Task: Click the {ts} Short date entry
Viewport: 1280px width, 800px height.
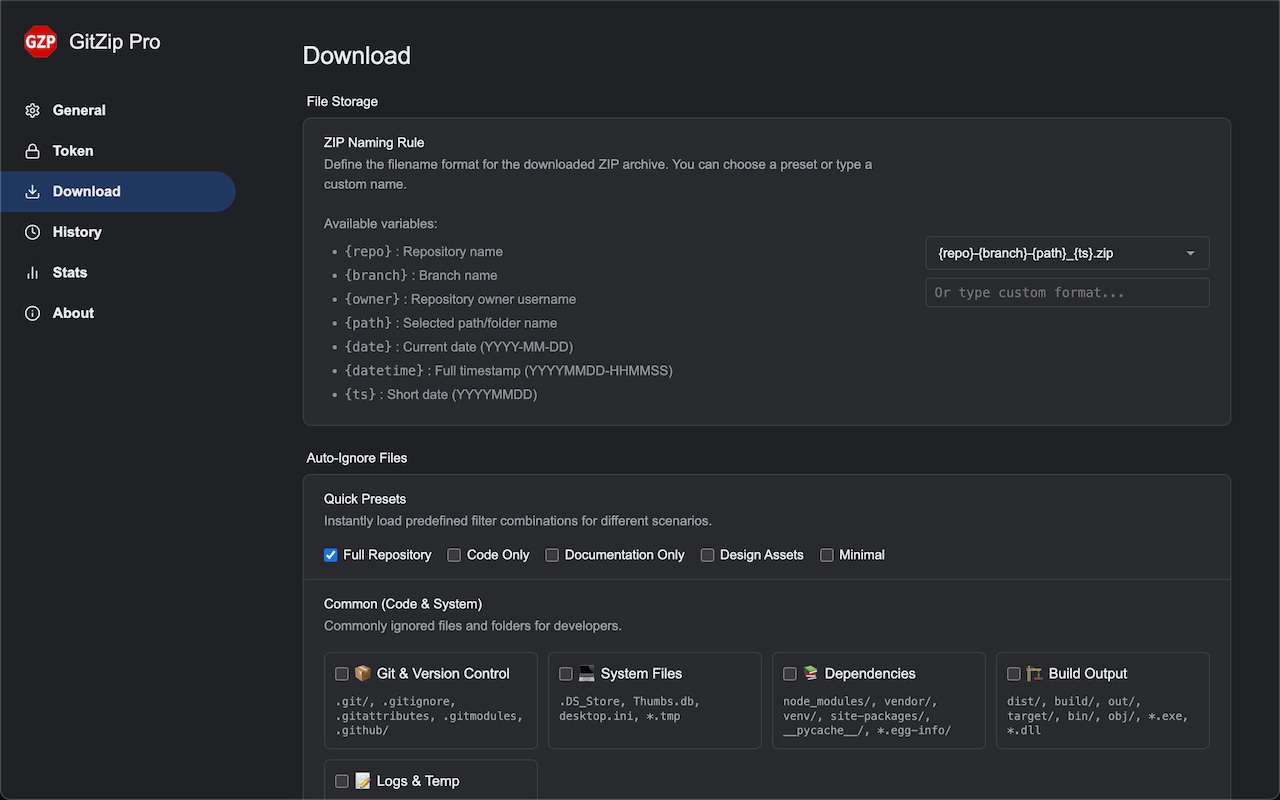Action: point(440,395)
